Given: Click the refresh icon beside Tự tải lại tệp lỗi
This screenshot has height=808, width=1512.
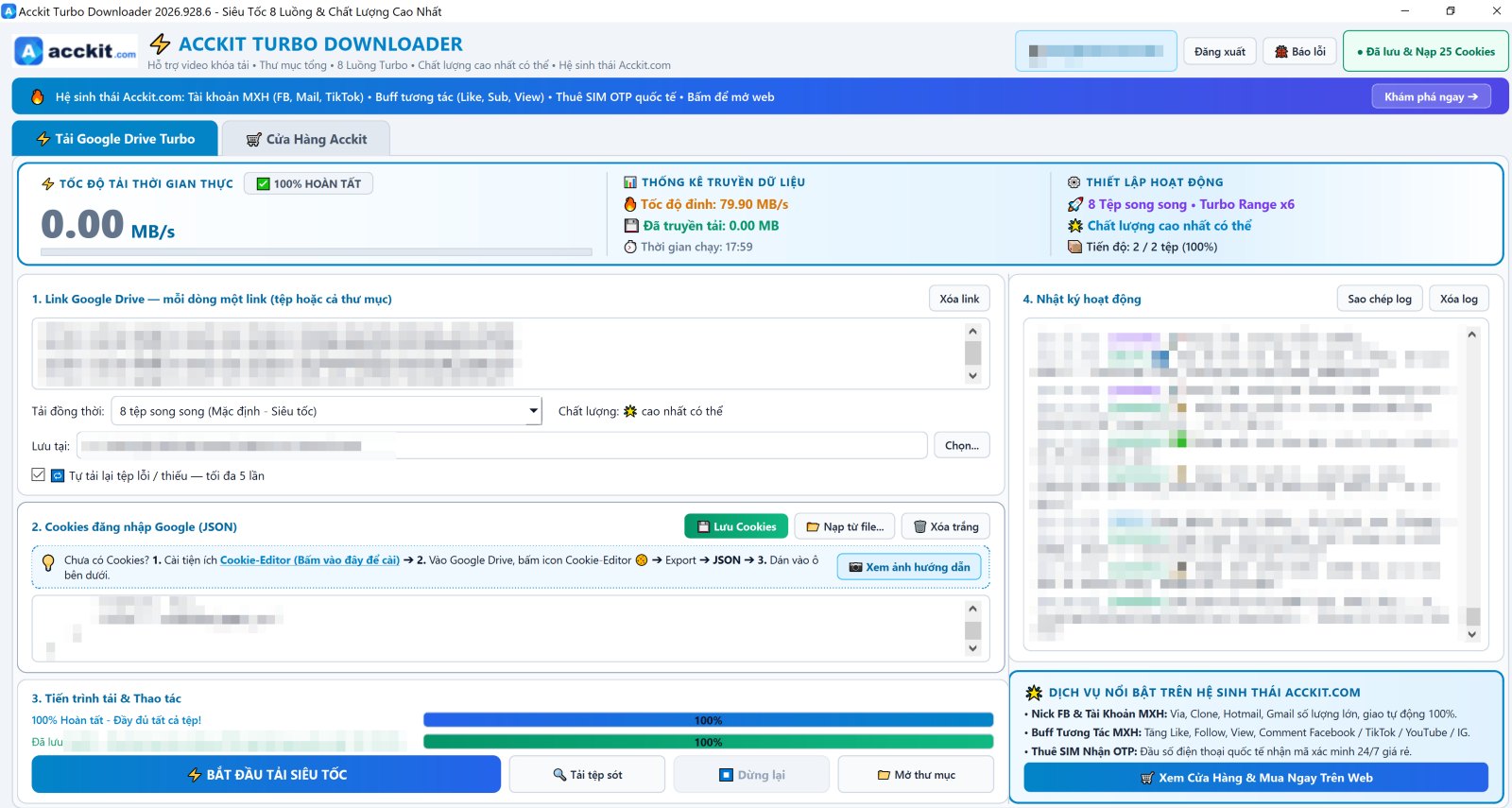Looking at the screenshot, I should 58,475.
